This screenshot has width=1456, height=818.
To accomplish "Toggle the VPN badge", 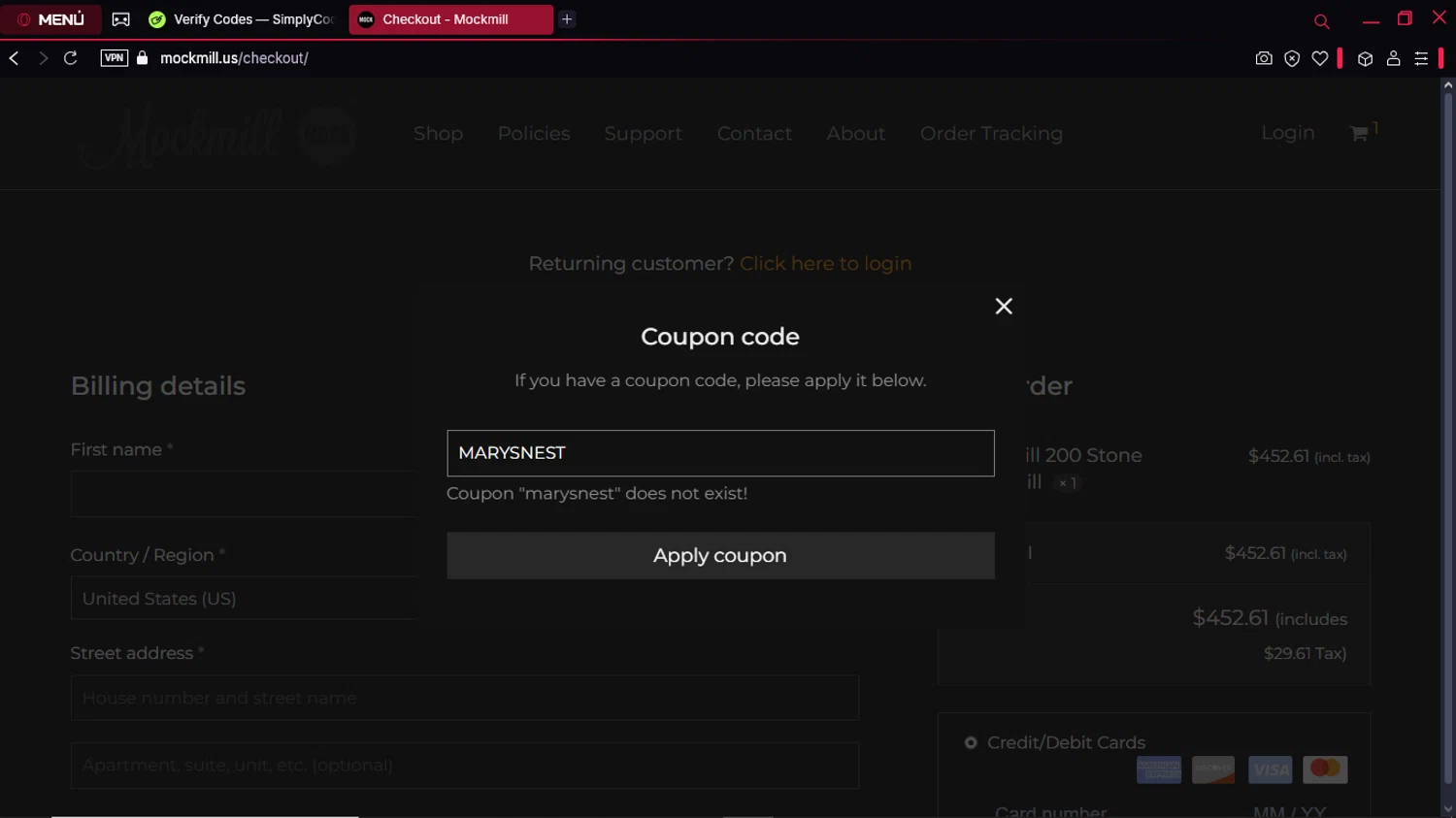I will pos(114,58).
